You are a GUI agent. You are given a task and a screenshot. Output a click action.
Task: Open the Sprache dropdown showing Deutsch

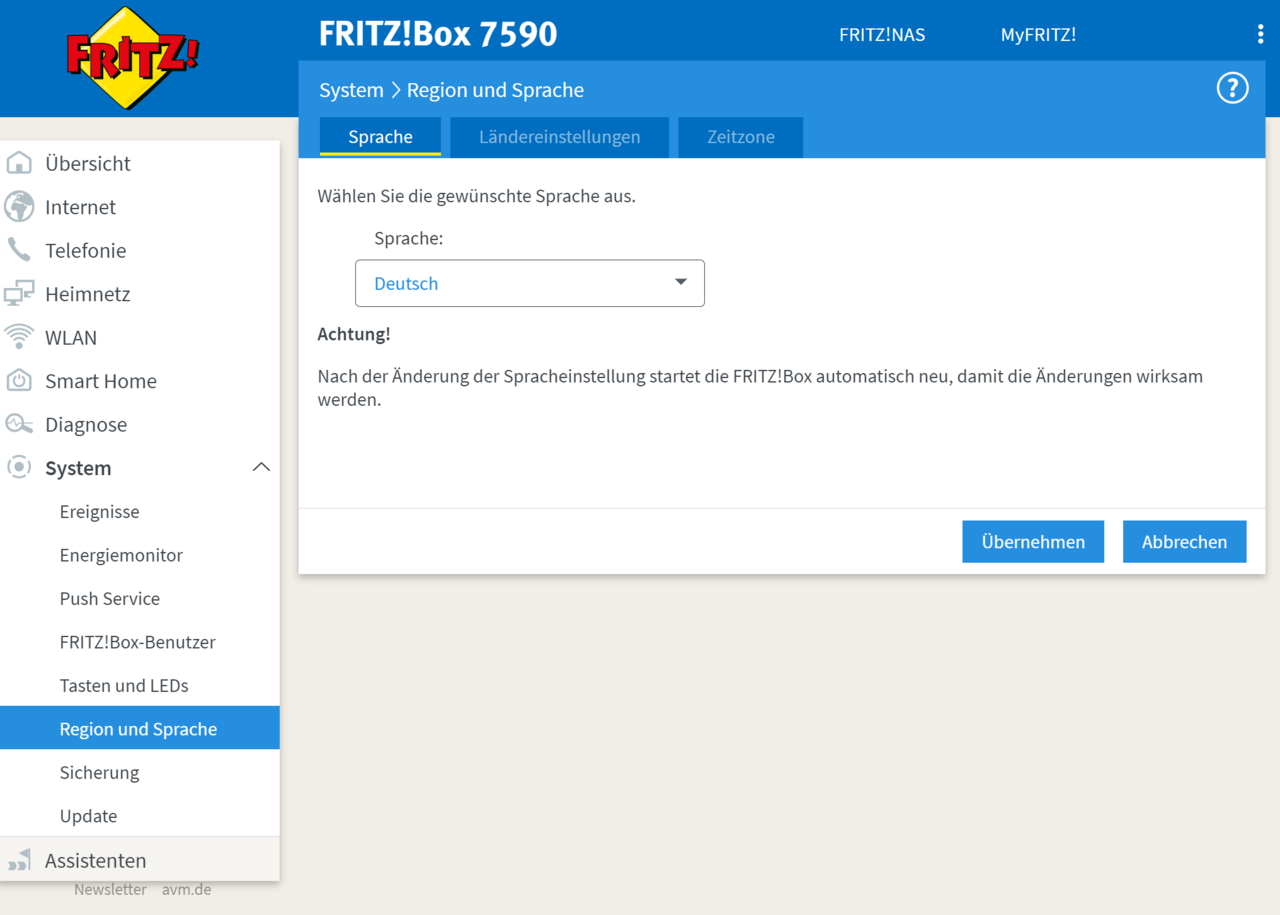(x=529, y=283)
